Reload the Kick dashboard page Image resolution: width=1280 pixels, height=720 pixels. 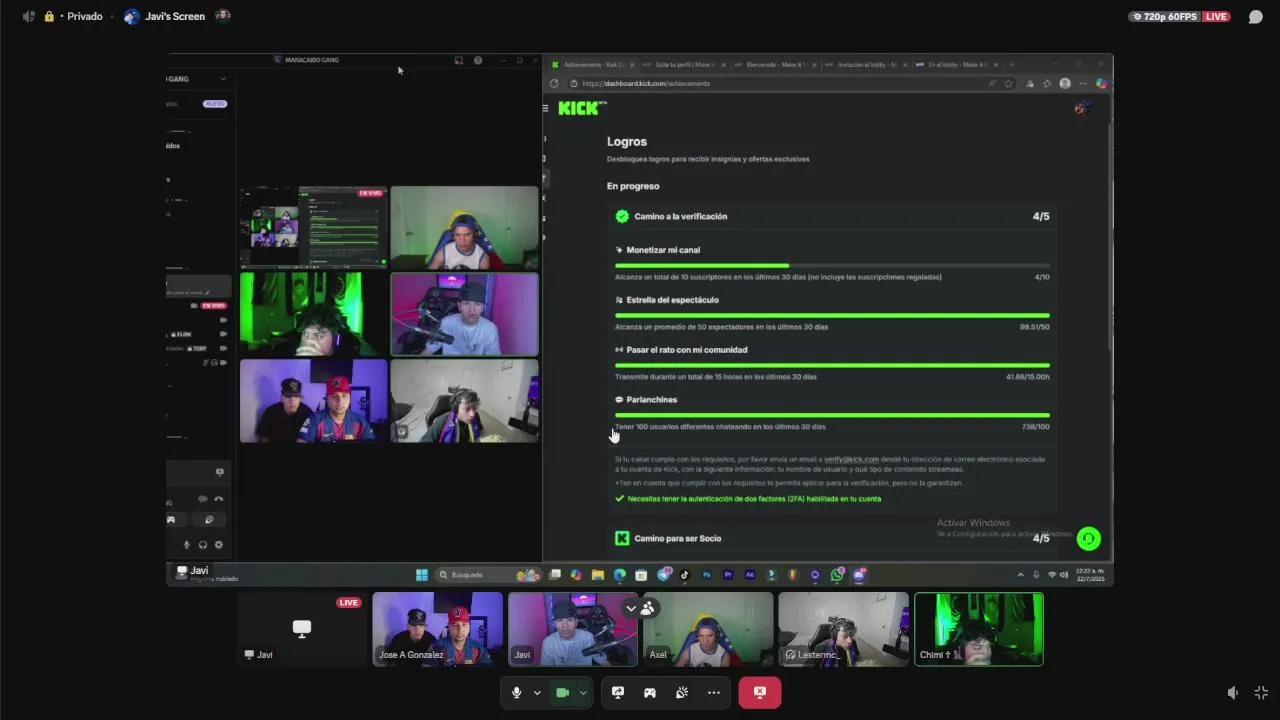(554, 84)
